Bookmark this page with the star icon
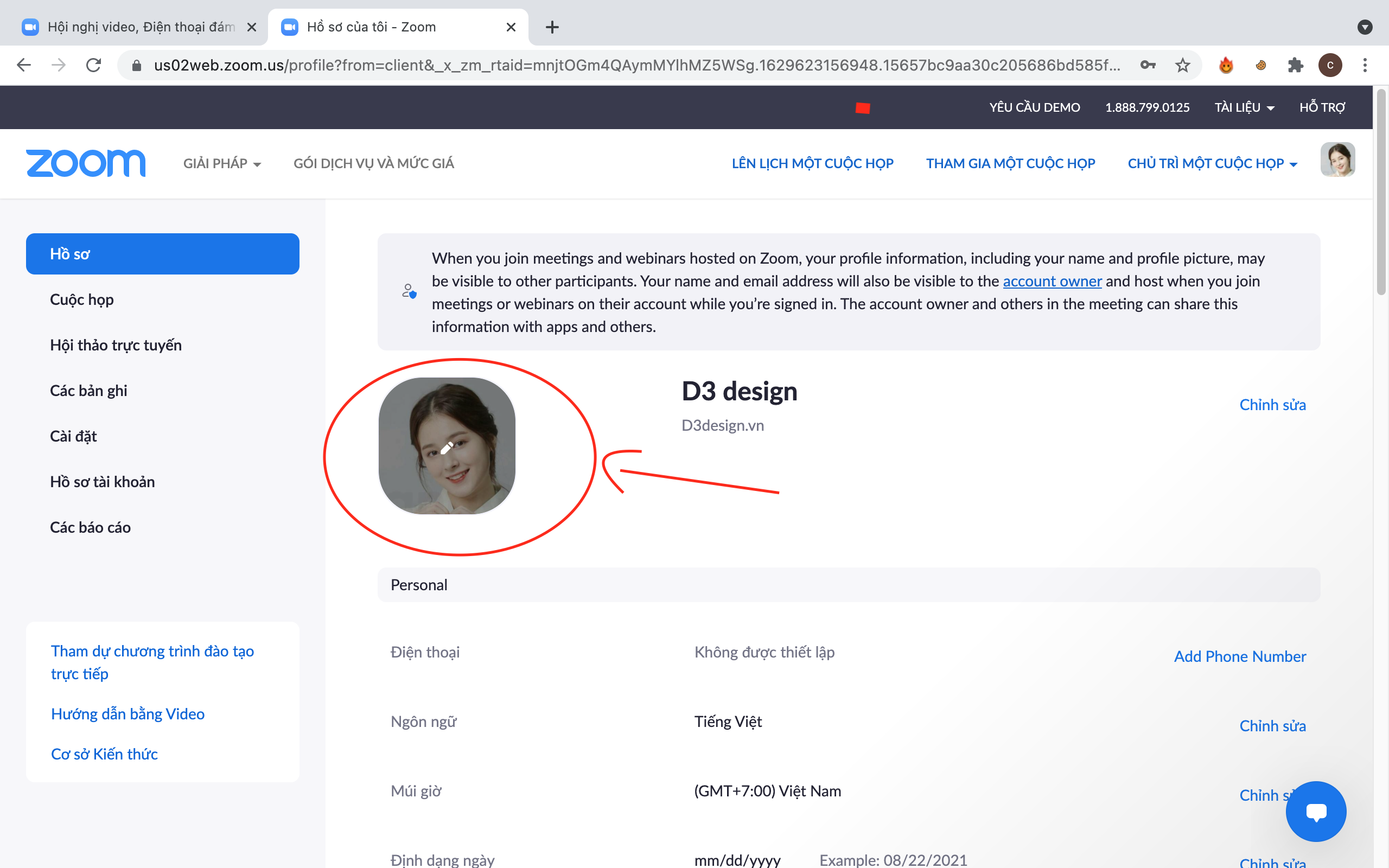 point(1182,65)
